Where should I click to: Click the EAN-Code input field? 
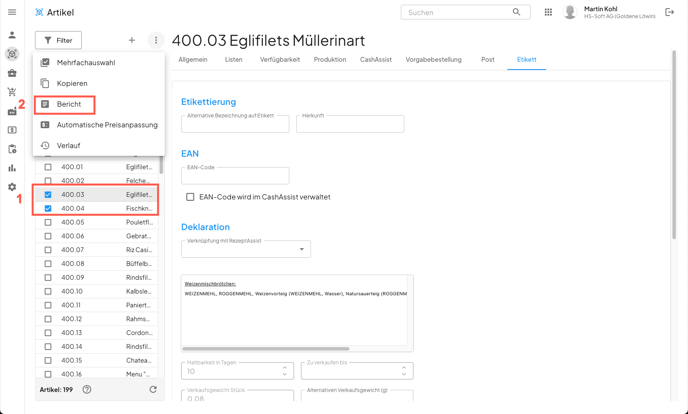click(x=235, y=176)
